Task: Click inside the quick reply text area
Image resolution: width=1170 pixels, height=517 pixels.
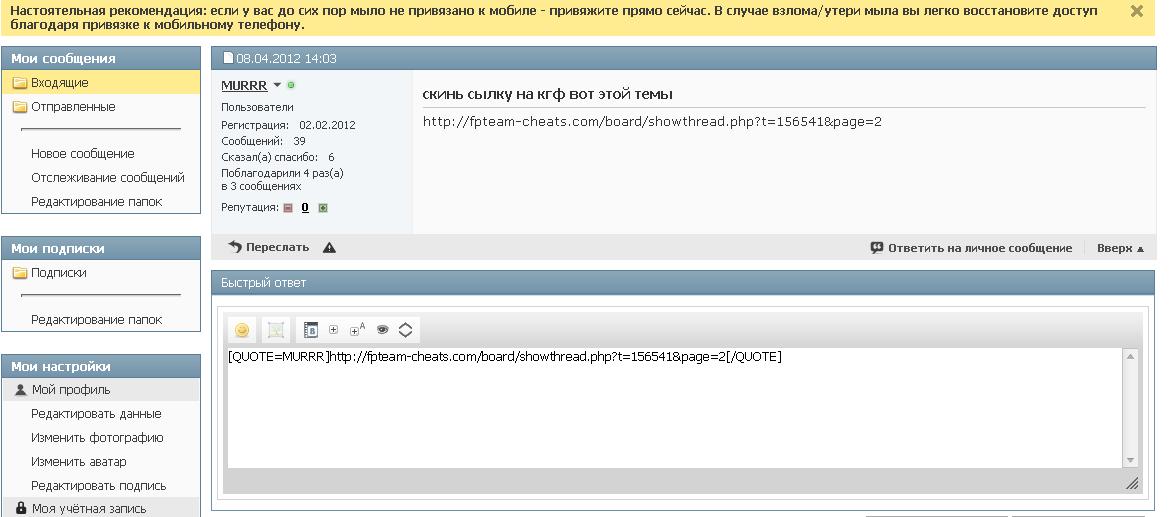Action: click(x=675, y=408)
